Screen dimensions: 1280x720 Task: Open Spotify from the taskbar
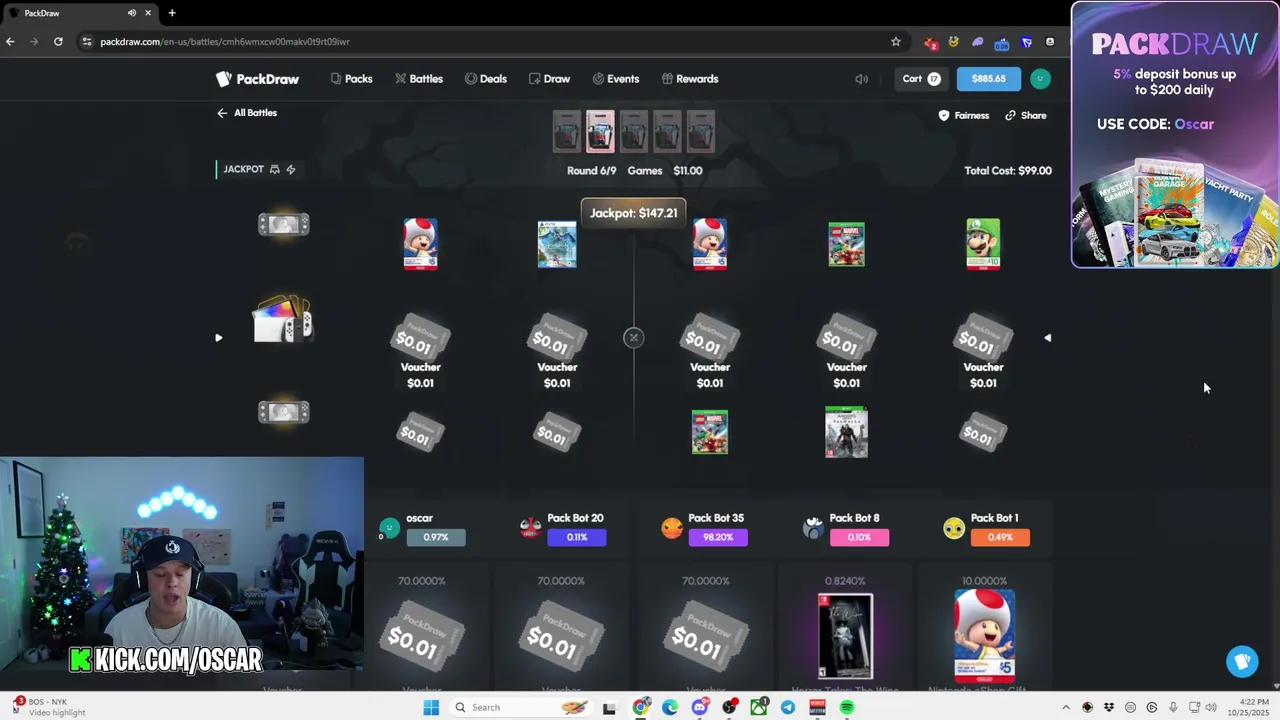click(847, 707)
